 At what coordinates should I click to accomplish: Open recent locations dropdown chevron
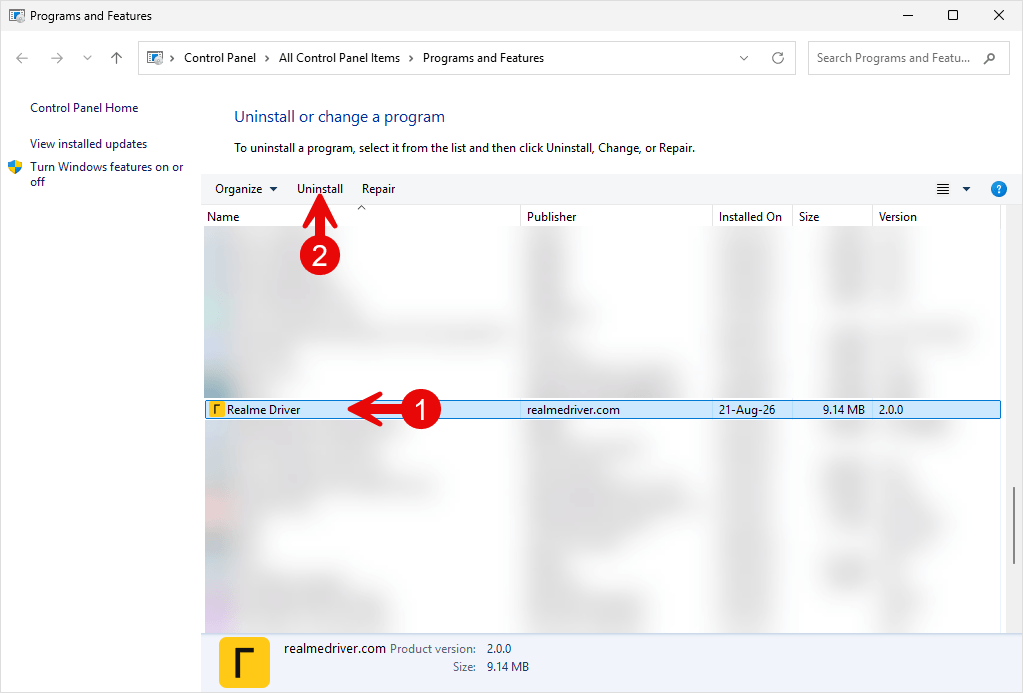(87, 58)
